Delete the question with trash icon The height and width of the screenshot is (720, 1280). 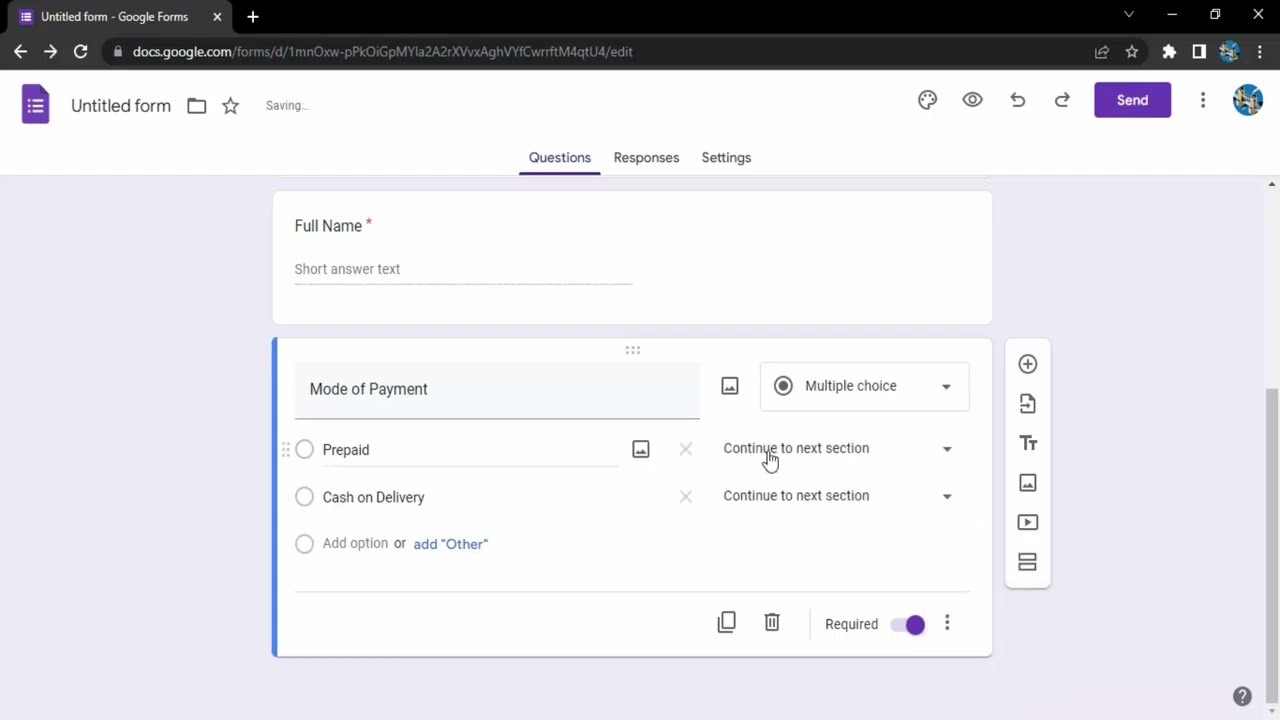[x=772, y=623]
